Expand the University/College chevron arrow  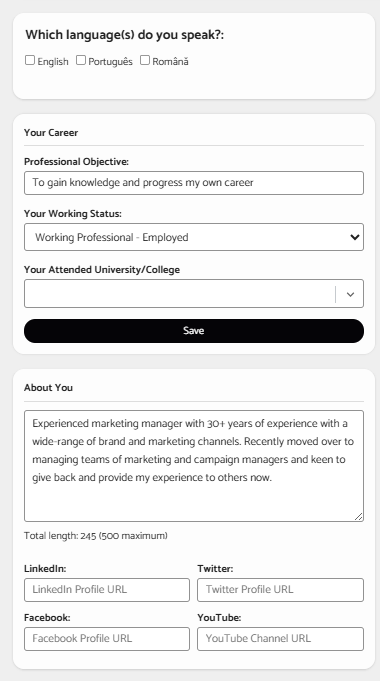pos(350,294)
